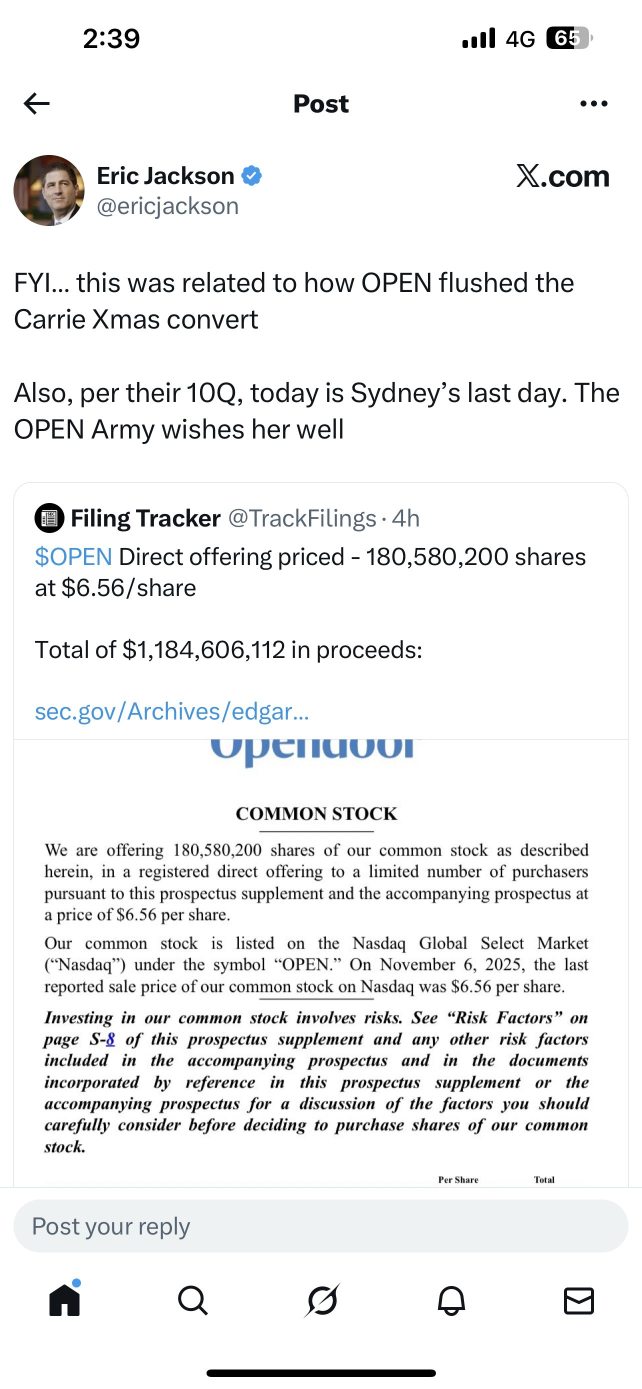
Task: Open Eric Jackson's profile picture
Action: pos(48,190)
